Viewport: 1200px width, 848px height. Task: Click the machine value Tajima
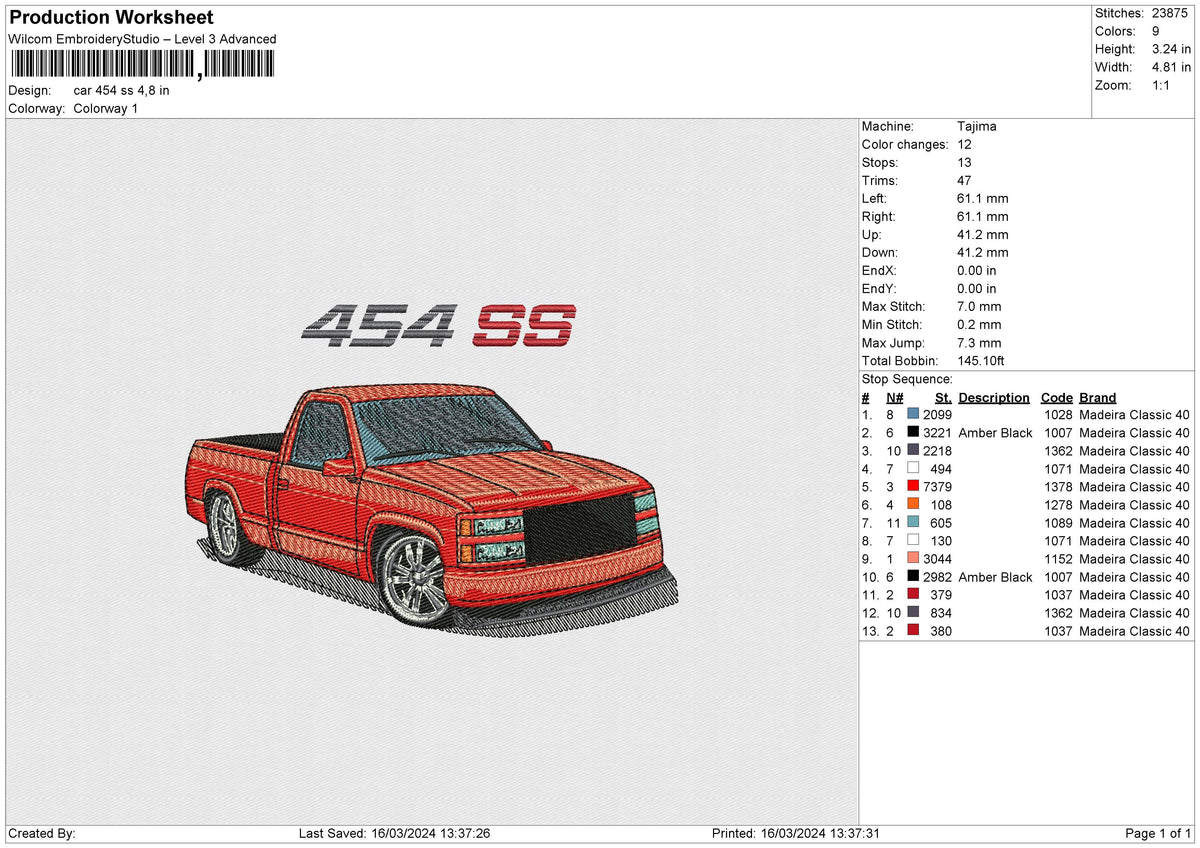977,126
